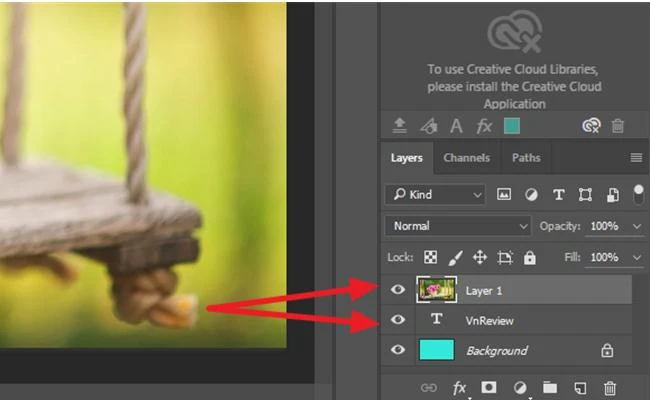Image resolution: width=650 pixels, height=400 pixels.
Task: Open the Kind filter type dropdown
Action: (x=435, y=194)
